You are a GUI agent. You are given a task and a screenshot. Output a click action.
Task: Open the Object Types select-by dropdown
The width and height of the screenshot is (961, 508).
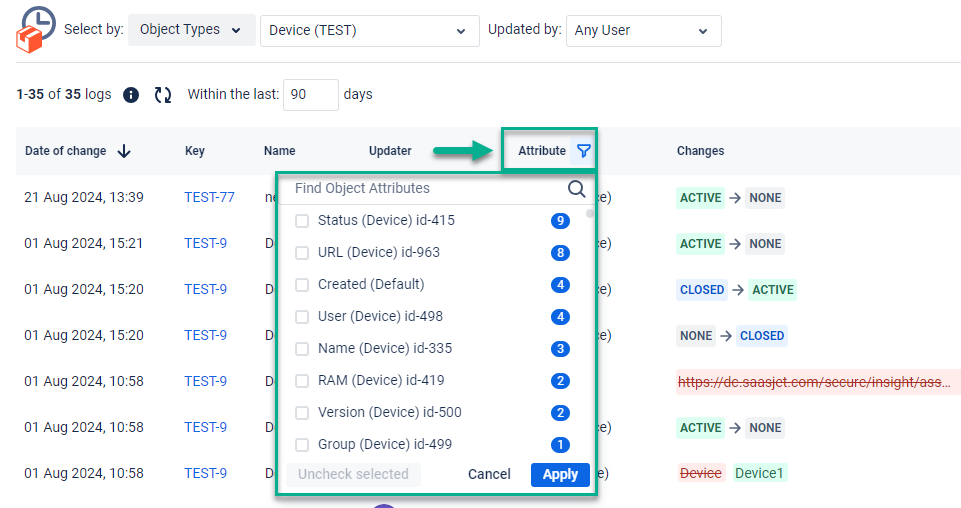click(x=190, y=30)
